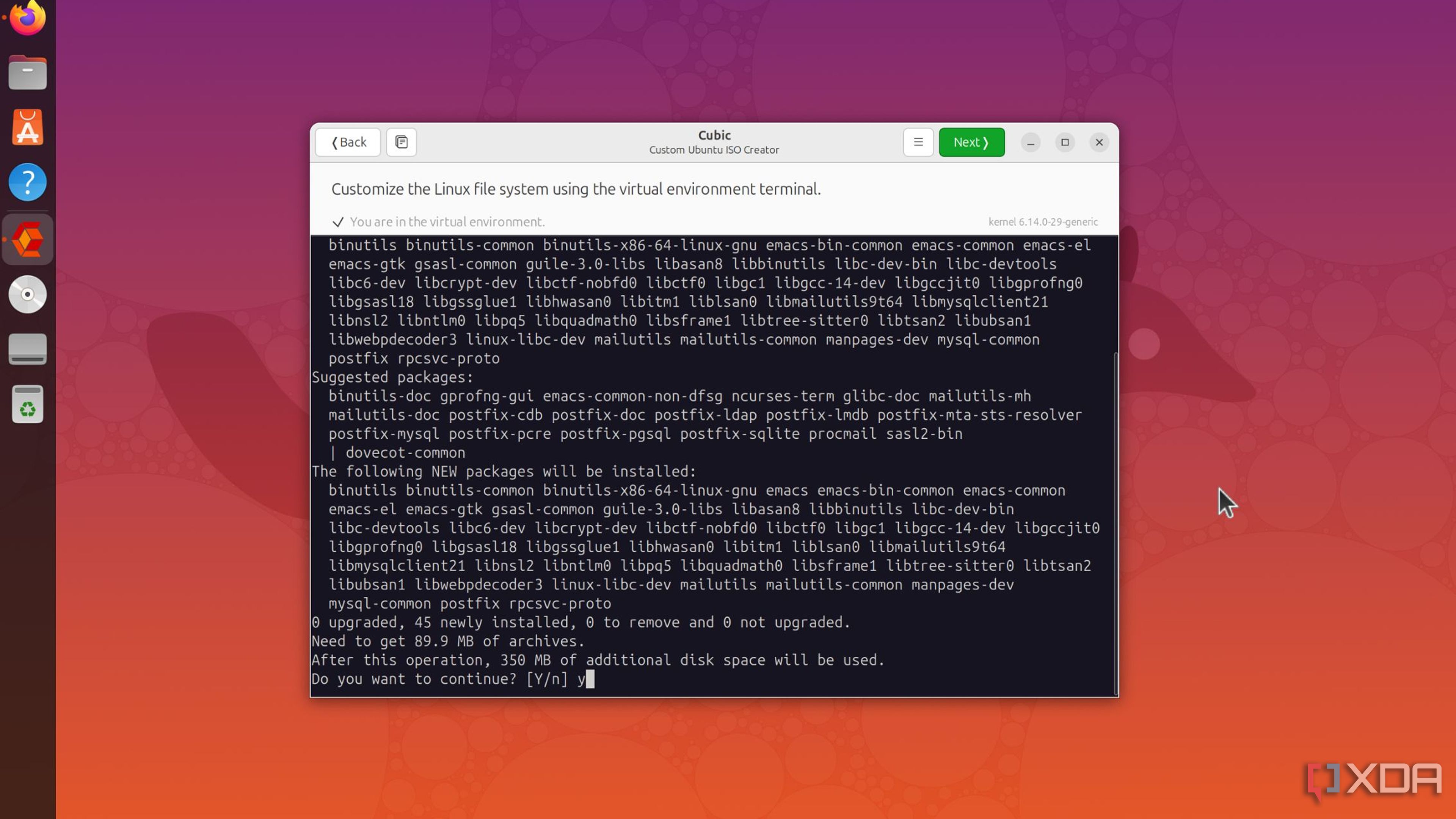This screenshot has width=1456, height=819.
Task: Select the Cubic app icon in dock
Action: pyautogui.click(x=27, y=239)
